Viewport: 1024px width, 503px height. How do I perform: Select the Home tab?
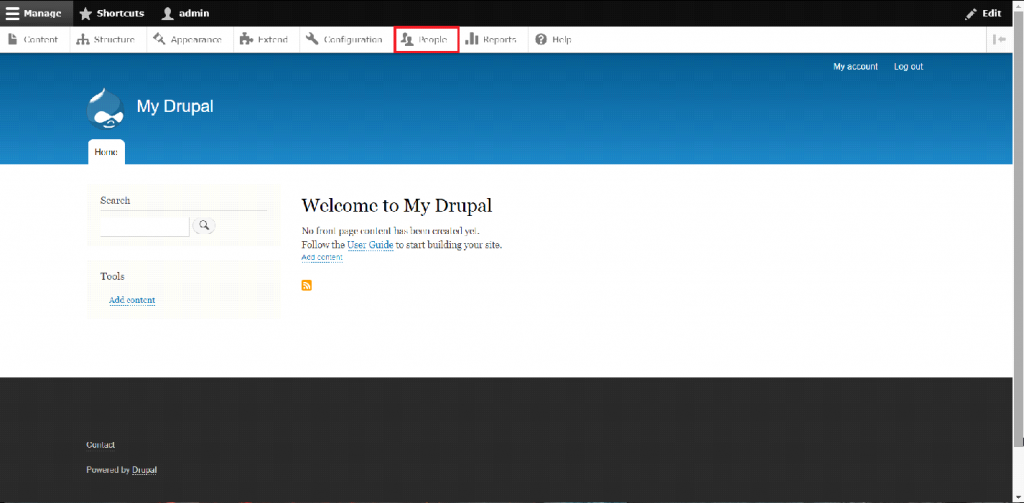click(106, 152)
